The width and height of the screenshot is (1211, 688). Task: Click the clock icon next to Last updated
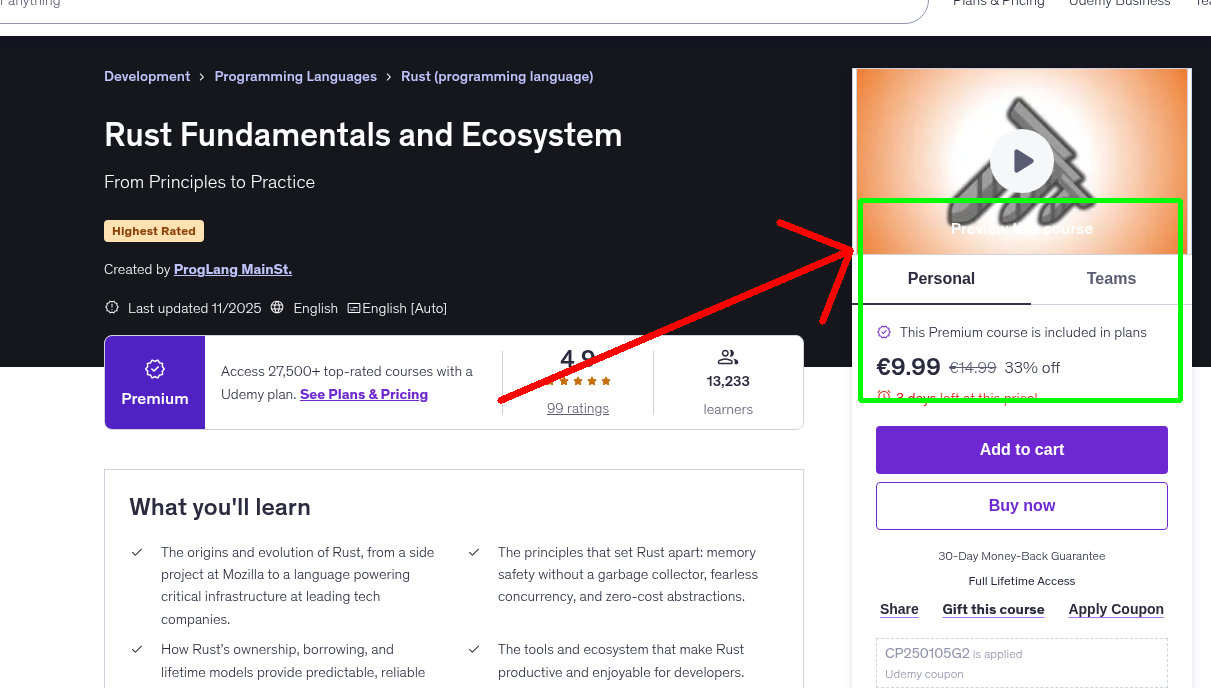coord(111,307)
